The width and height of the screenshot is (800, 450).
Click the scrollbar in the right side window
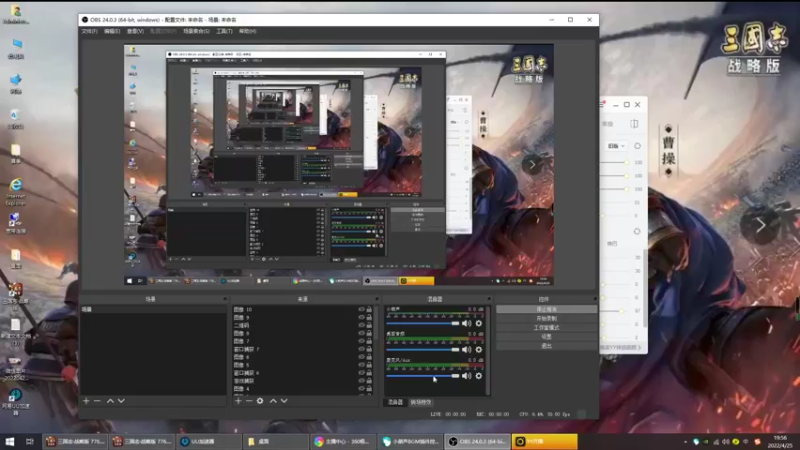pyautogui.click(x=645, y=288)
